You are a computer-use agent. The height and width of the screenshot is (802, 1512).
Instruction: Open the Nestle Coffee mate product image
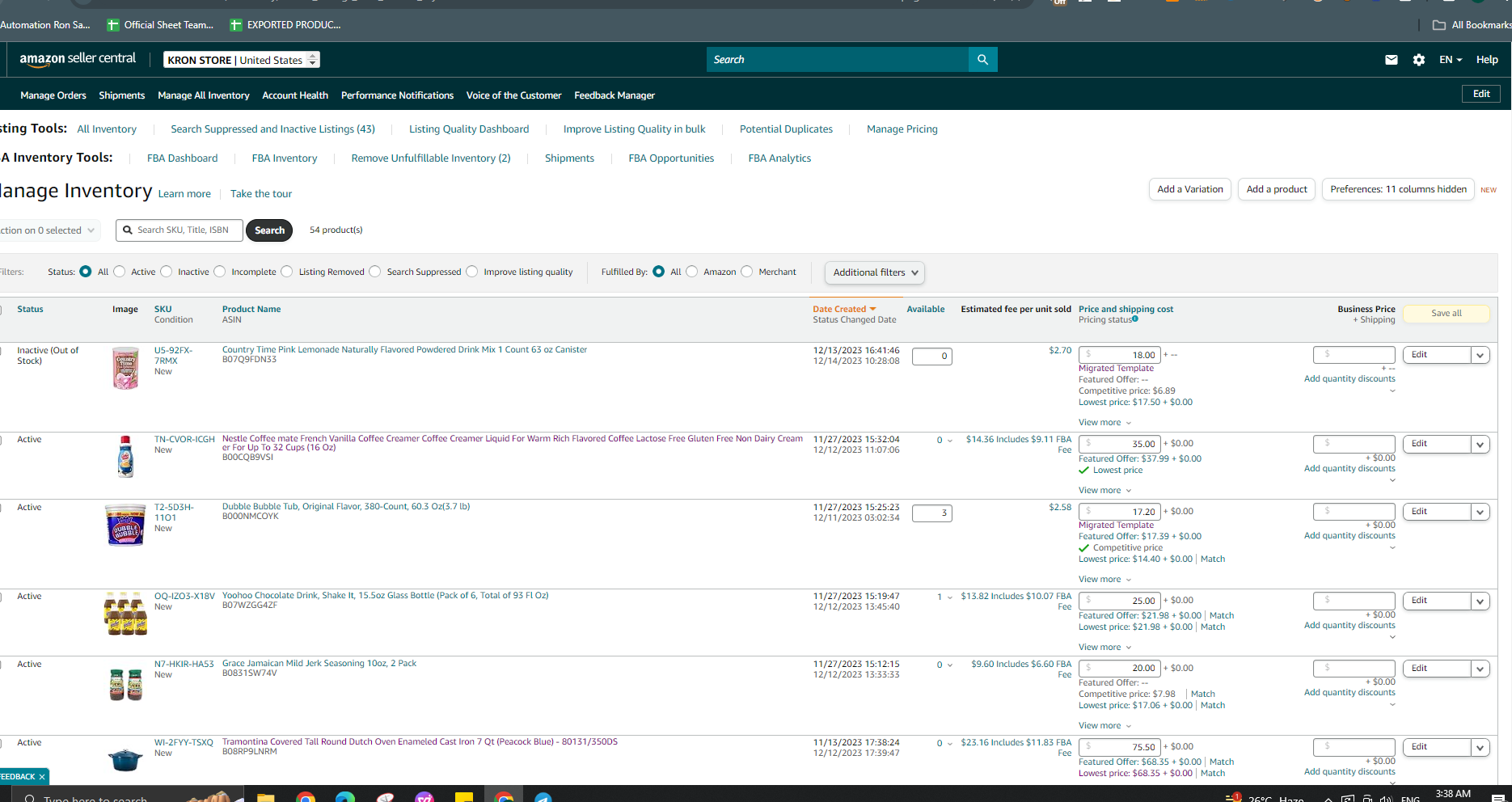tap(125, 457)
